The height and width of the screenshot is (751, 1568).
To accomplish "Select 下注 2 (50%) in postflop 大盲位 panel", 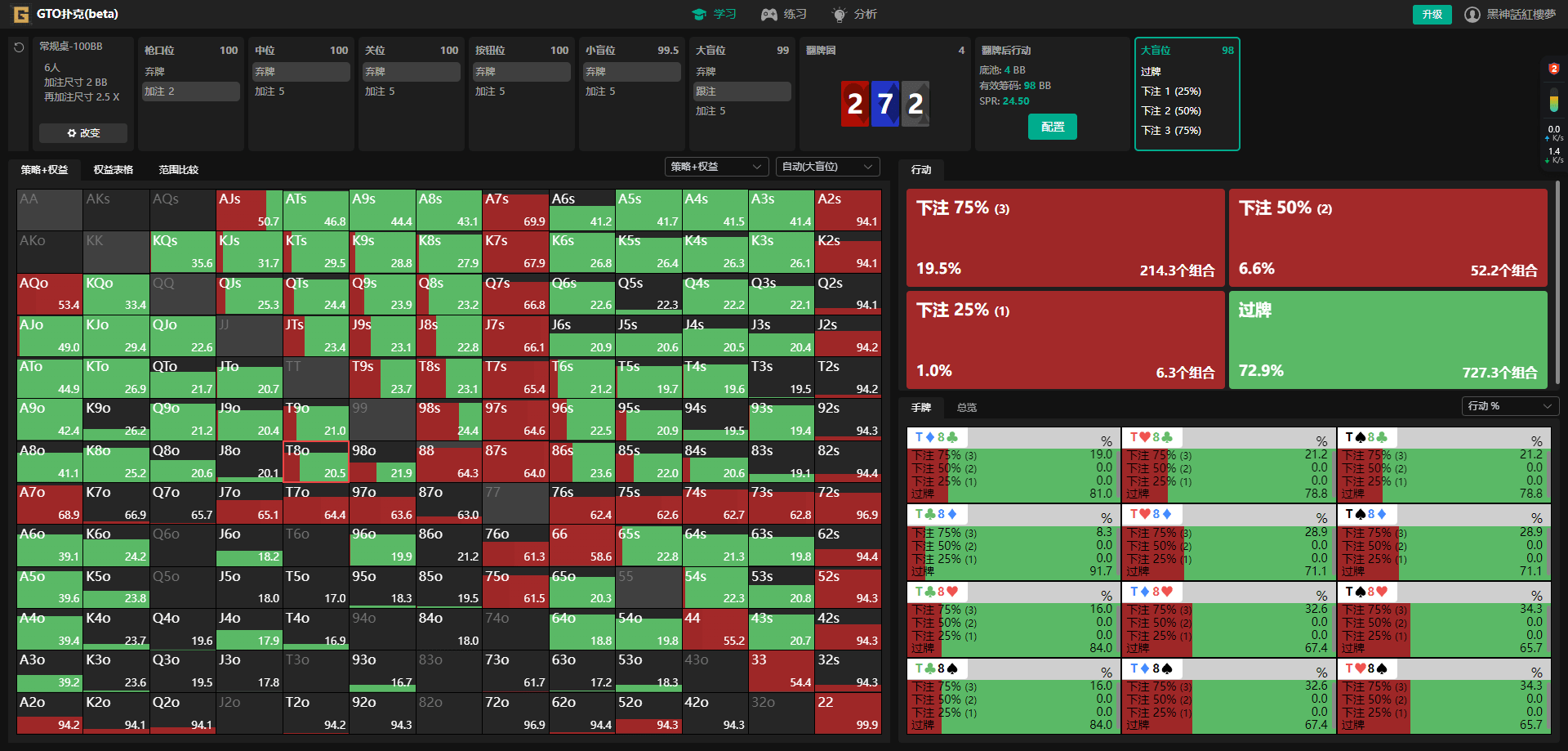I will pos(1171,111).
